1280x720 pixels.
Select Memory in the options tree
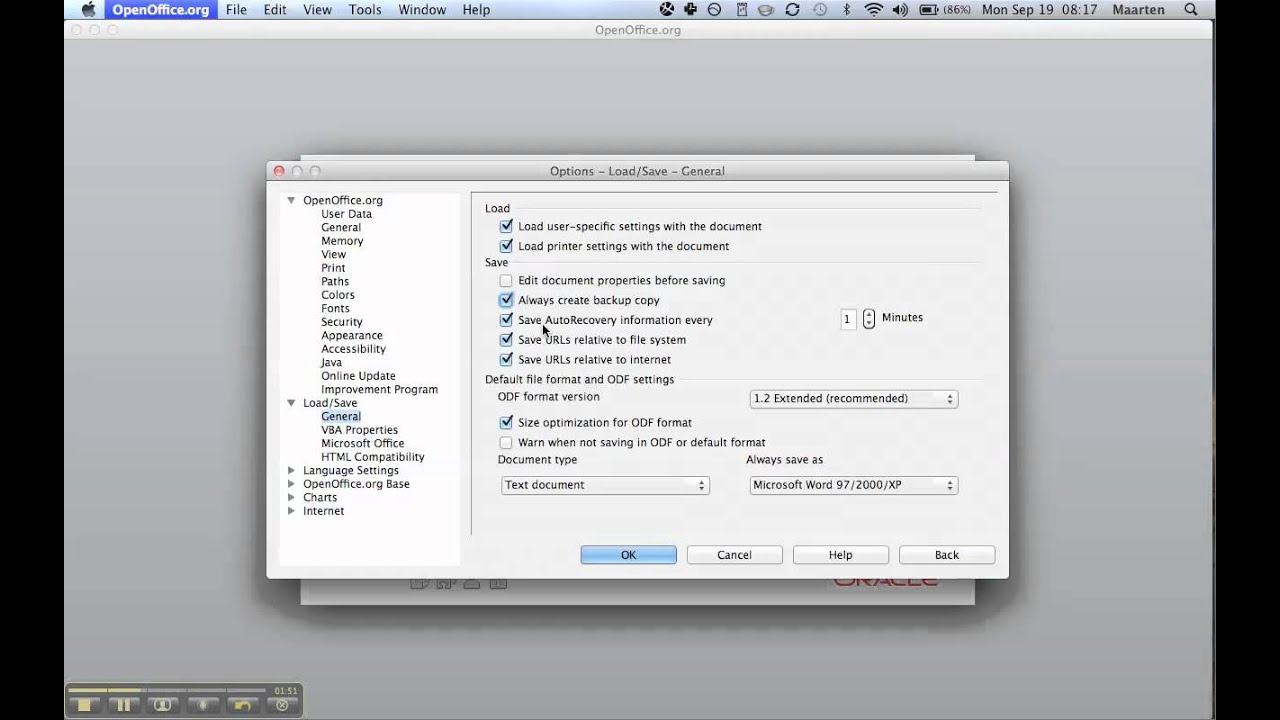tap(342, 241)
